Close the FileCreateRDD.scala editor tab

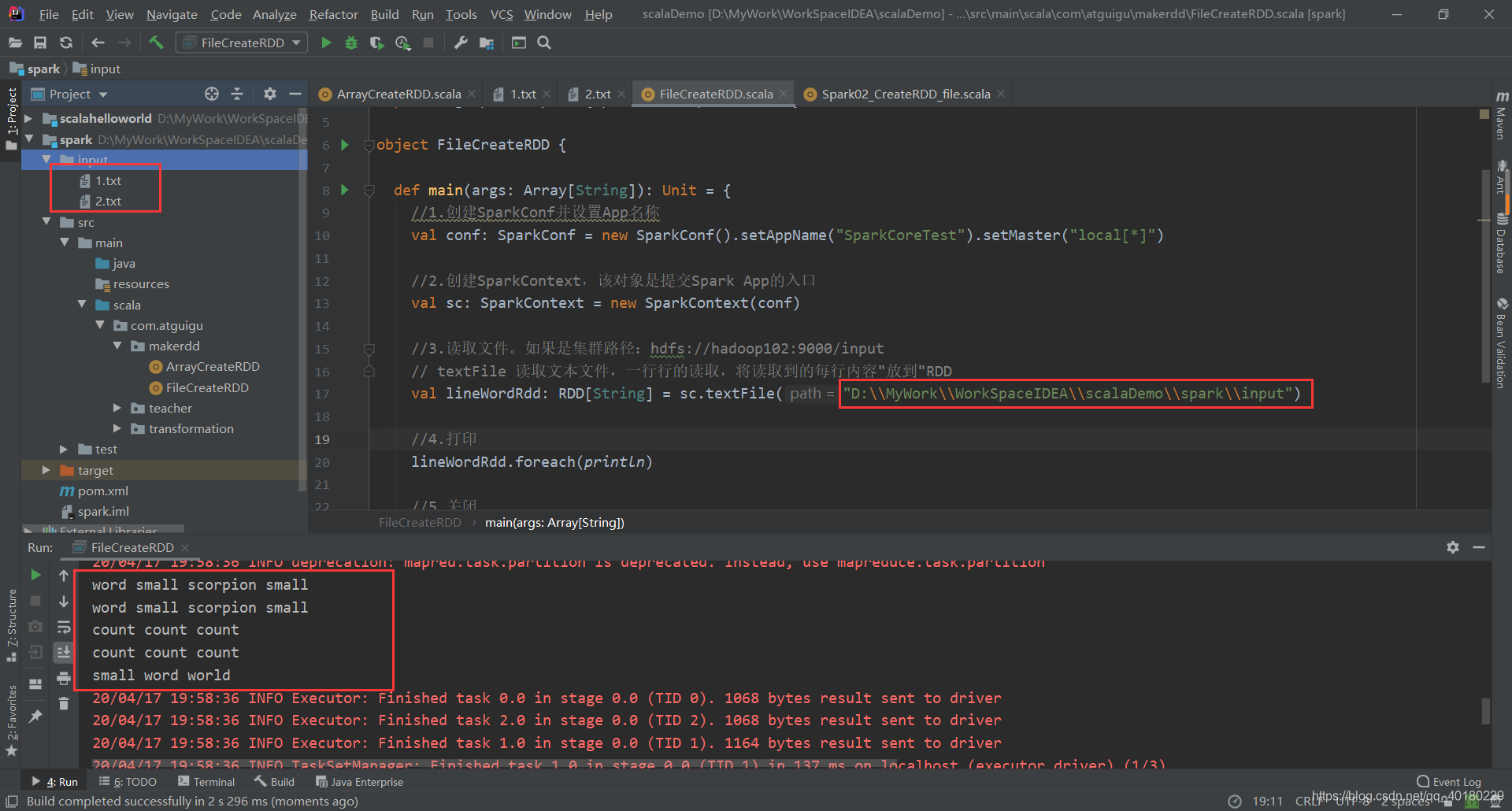click(784, 94)
